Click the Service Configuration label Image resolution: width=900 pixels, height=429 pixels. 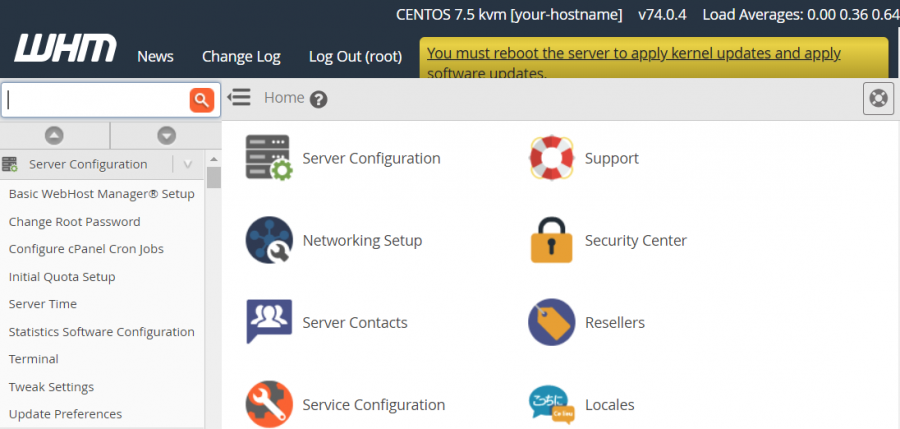click(374, 405)
